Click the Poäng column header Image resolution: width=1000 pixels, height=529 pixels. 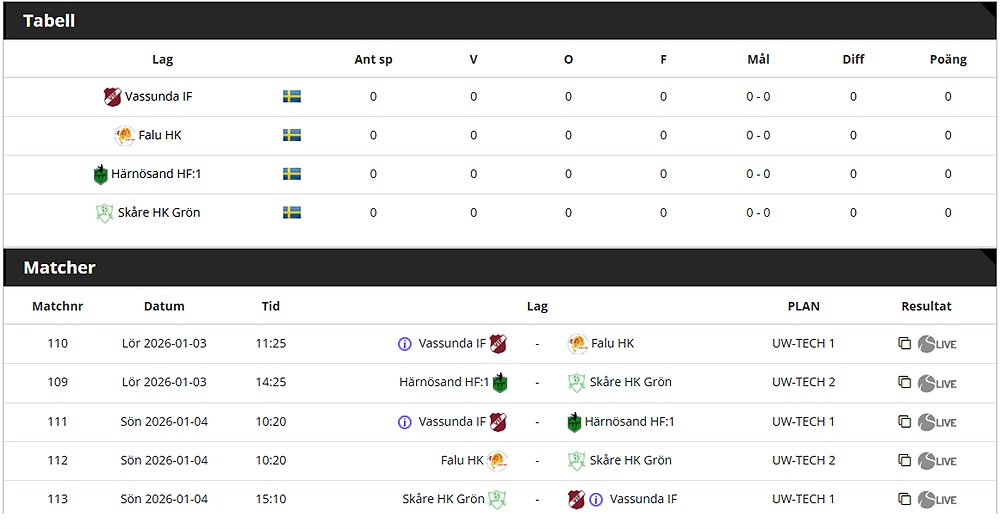click(948, 59)
